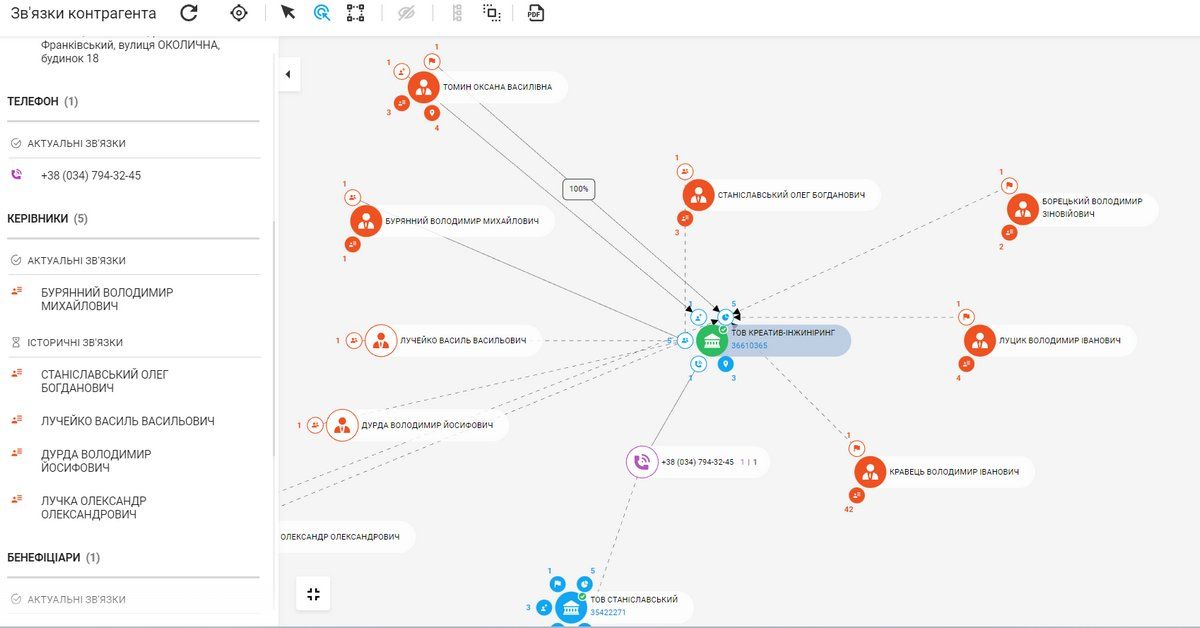Select ЛУЧЕЙКО ВАСИЛЬ ВАСИЛЬОВИЧ in historical links list
1200x628 pixels.
point(127,421)
